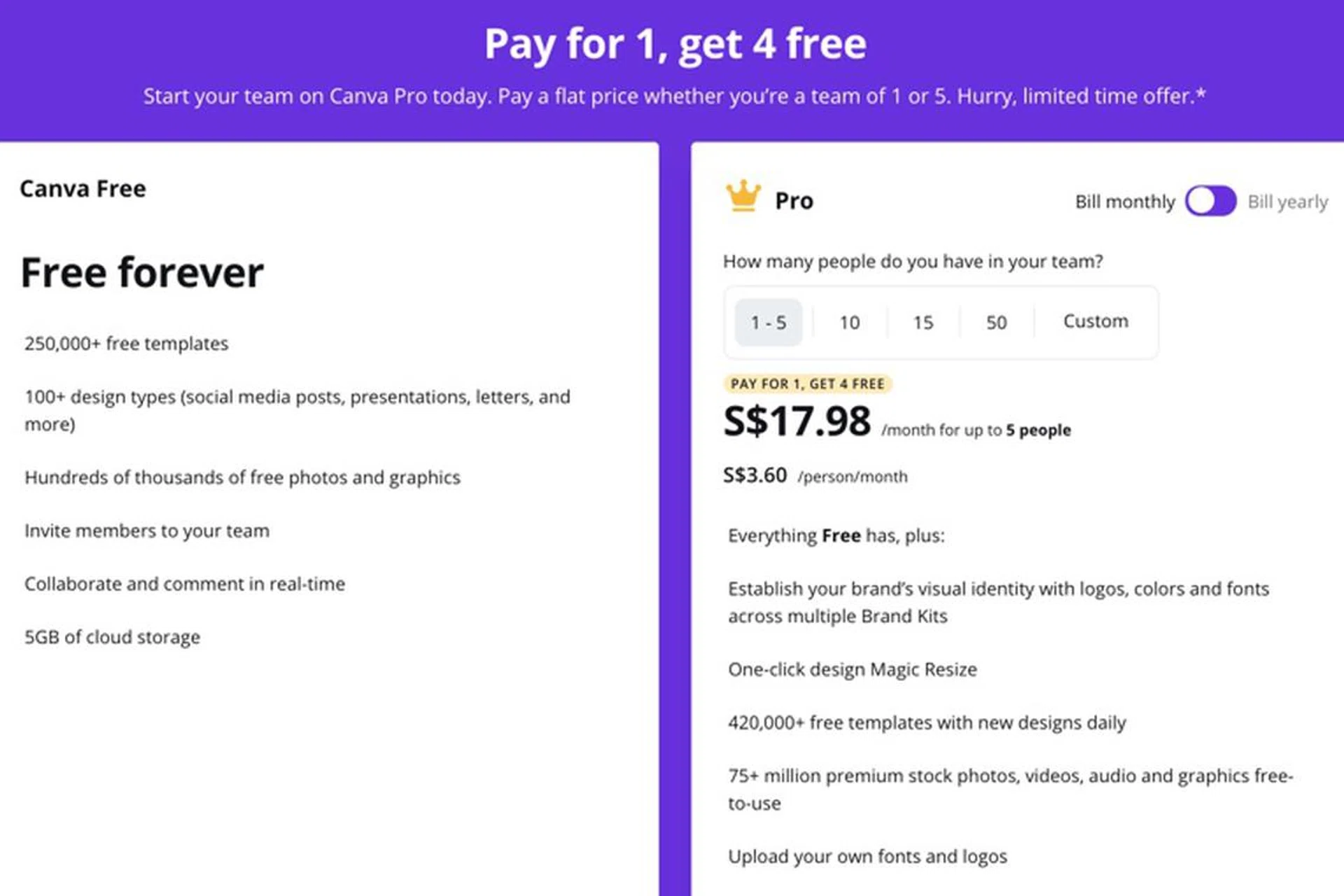Choose the Bill yearly option
1344x896 pixels.
coord(1287,202)
